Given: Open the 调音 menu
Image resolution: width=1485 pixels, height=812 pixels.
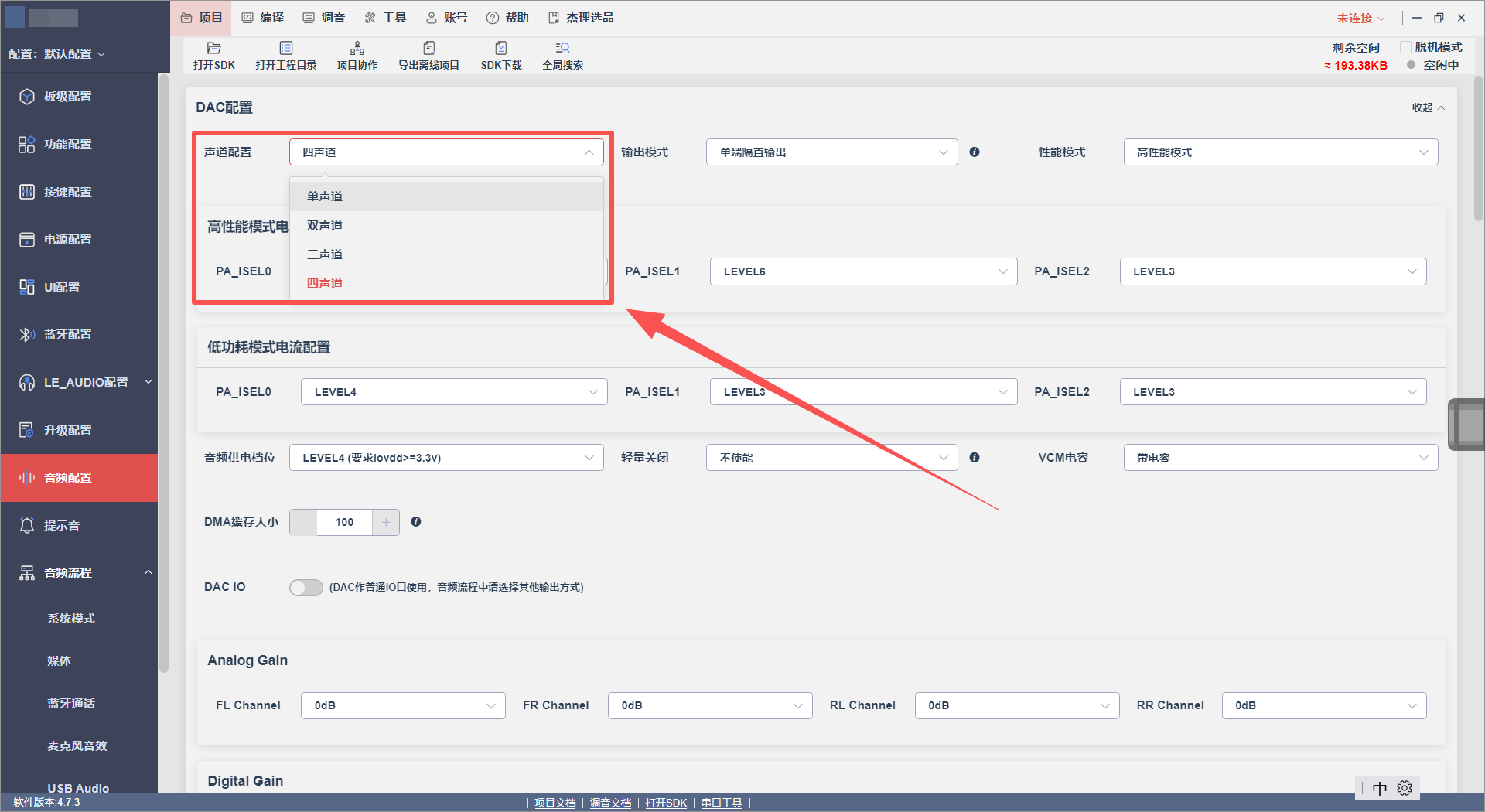Looking at the screenshot, I should coord(324,18).
